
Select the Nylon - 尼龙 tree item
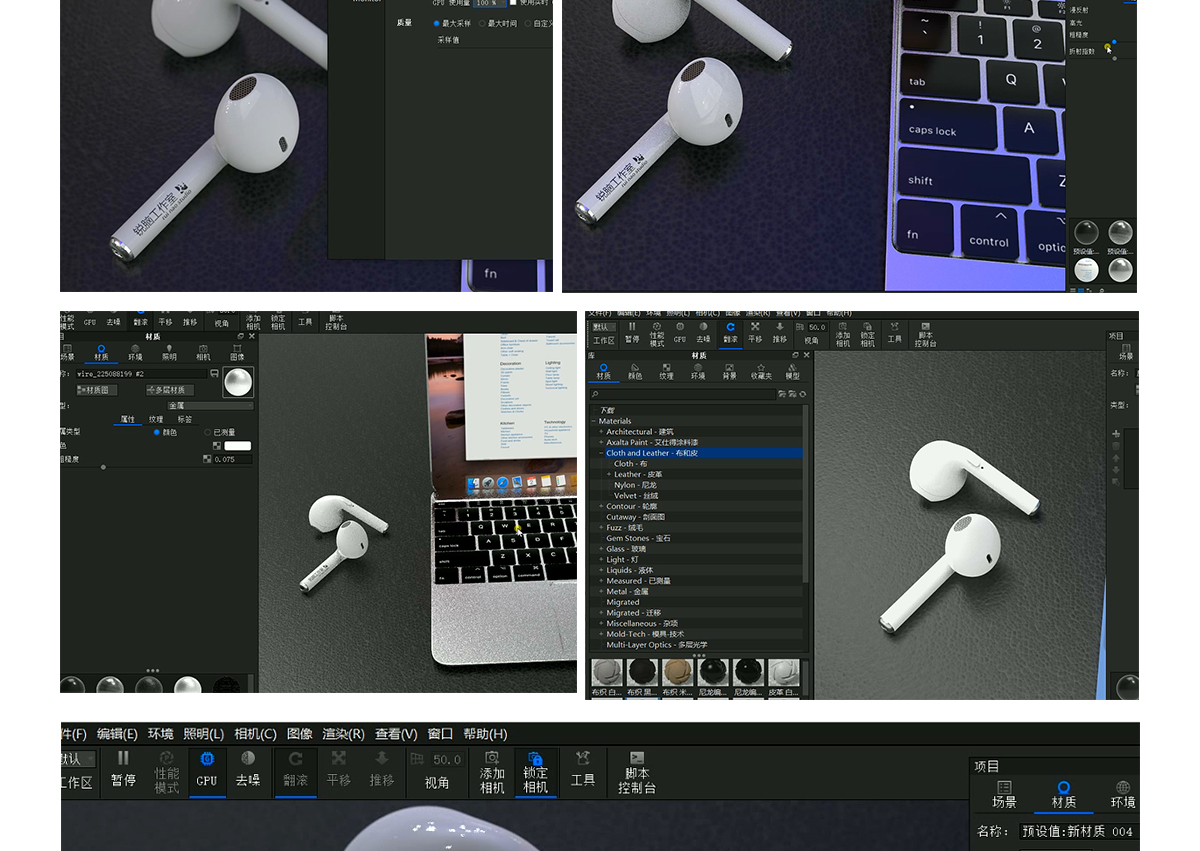tap(636, 485)
